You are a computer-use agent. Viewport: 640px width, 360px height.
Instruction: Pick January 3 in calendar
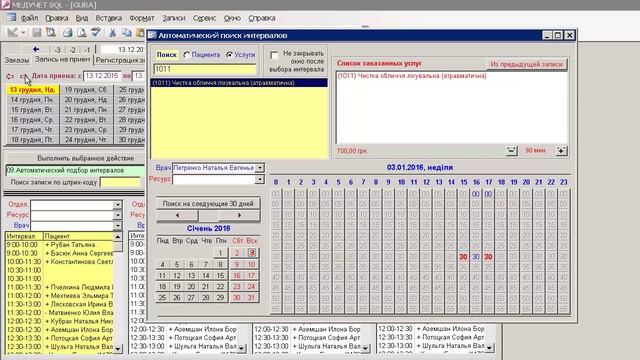(252, 253)
